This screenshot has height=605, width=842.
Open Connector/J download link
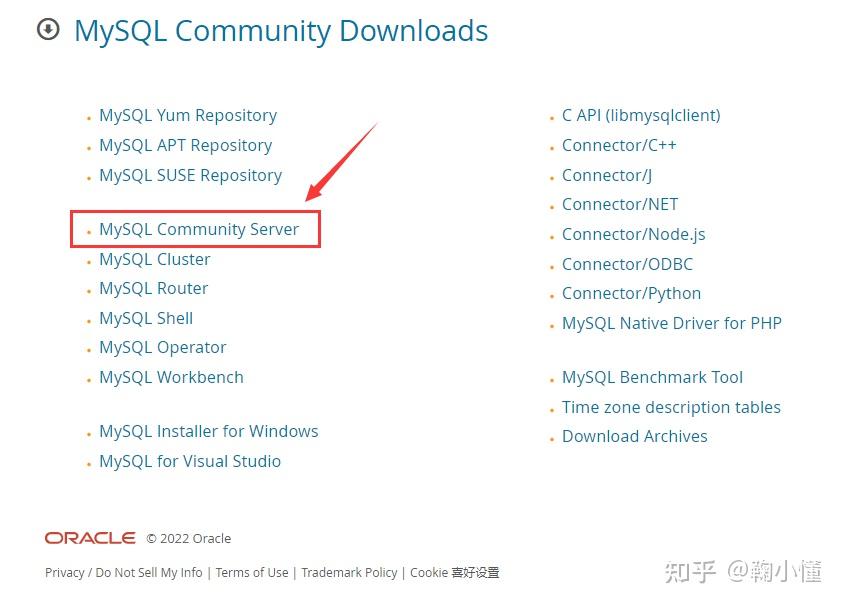click(x=607, y=176)
